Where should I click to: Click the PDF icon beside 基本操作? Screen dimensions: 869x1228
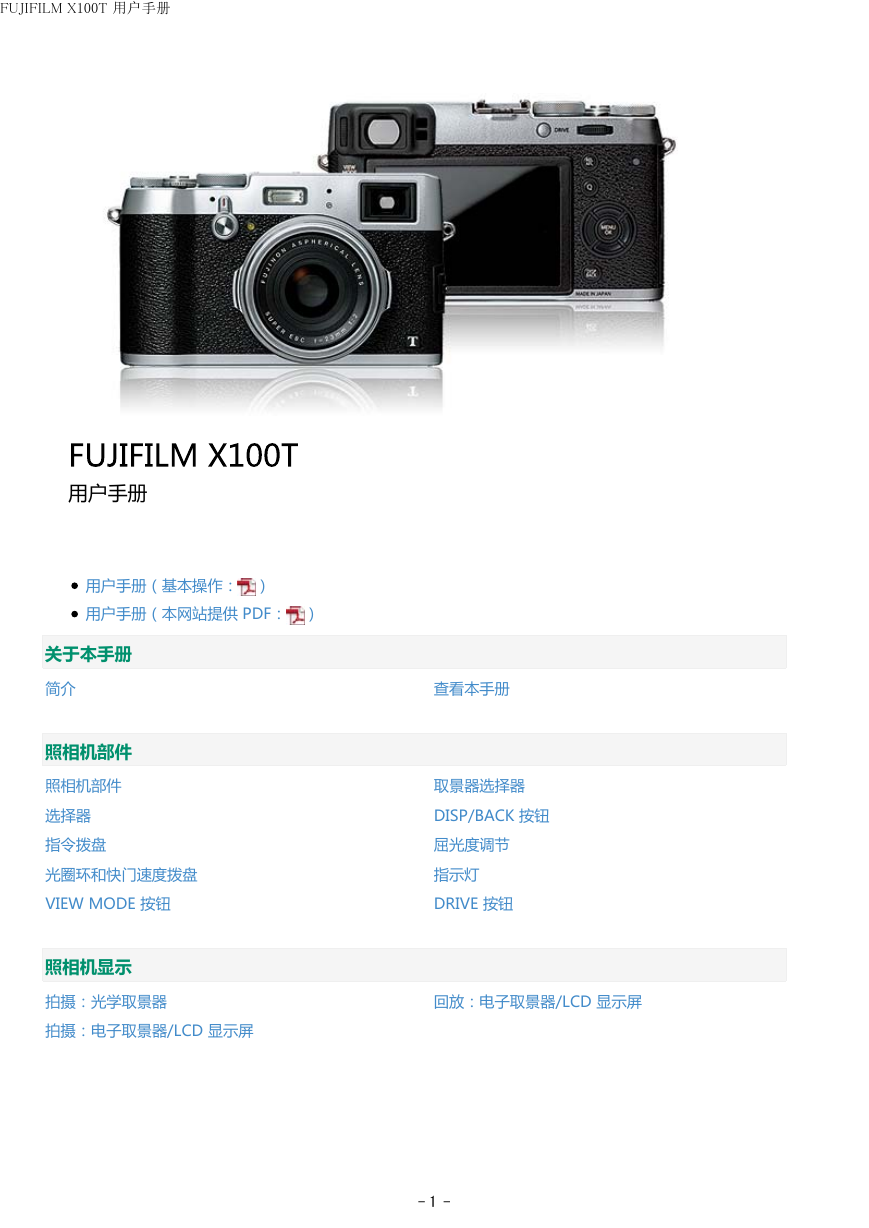pos(246,587)
